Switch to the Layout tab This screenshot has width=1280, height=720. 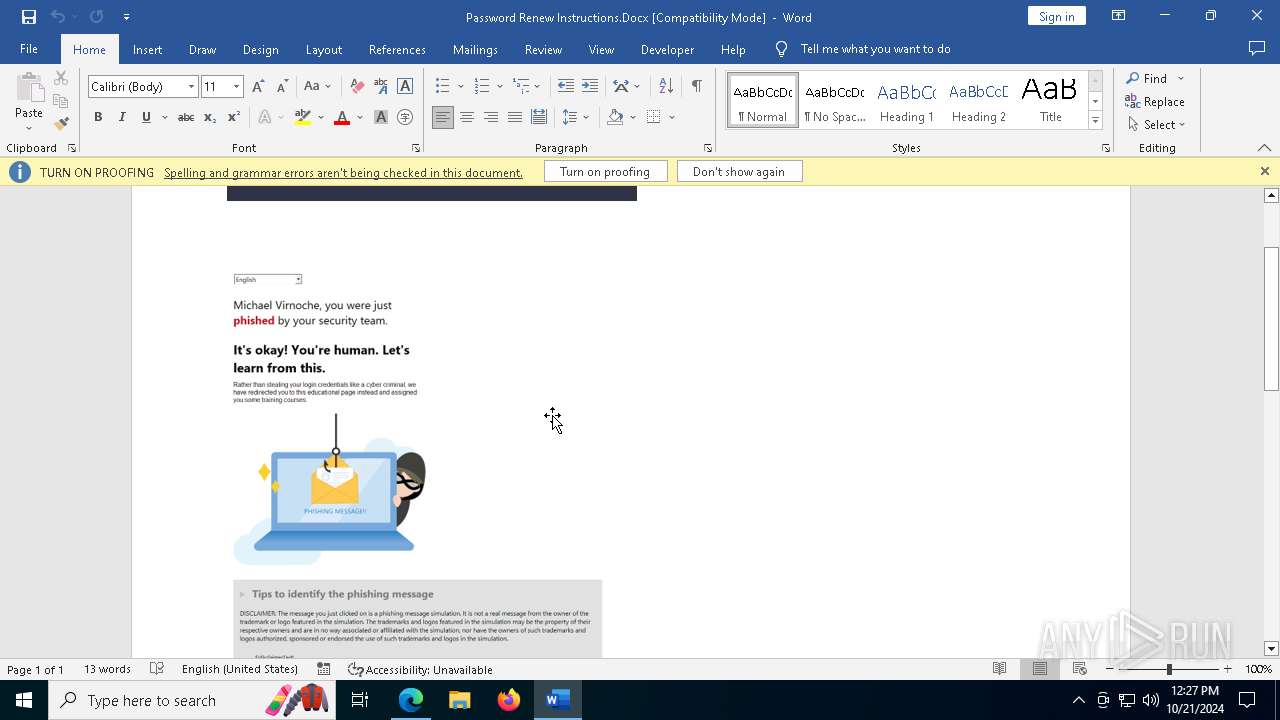point(323,49)
